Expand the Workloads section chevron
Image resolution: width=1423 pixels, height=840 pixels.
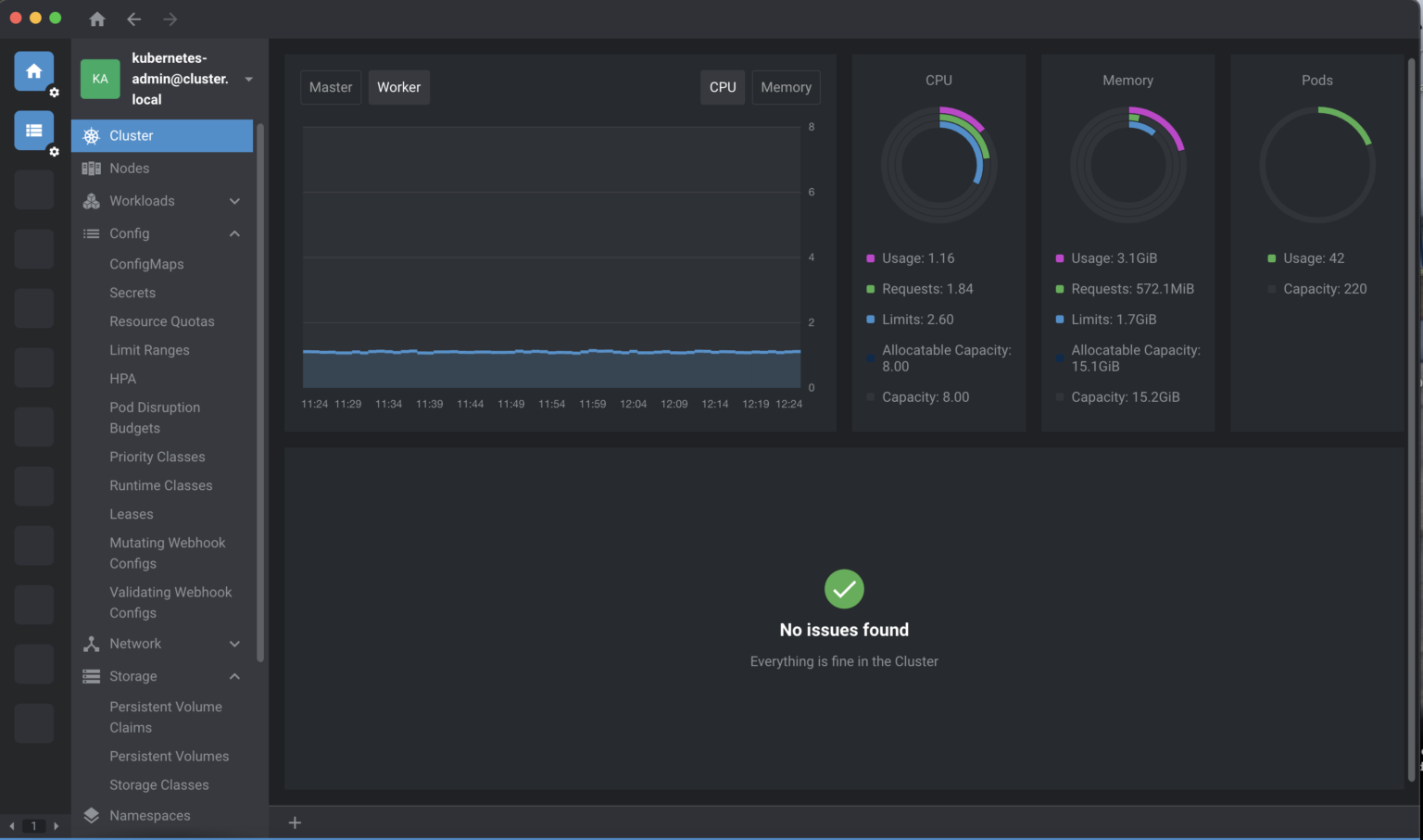[x=234, y=201]
